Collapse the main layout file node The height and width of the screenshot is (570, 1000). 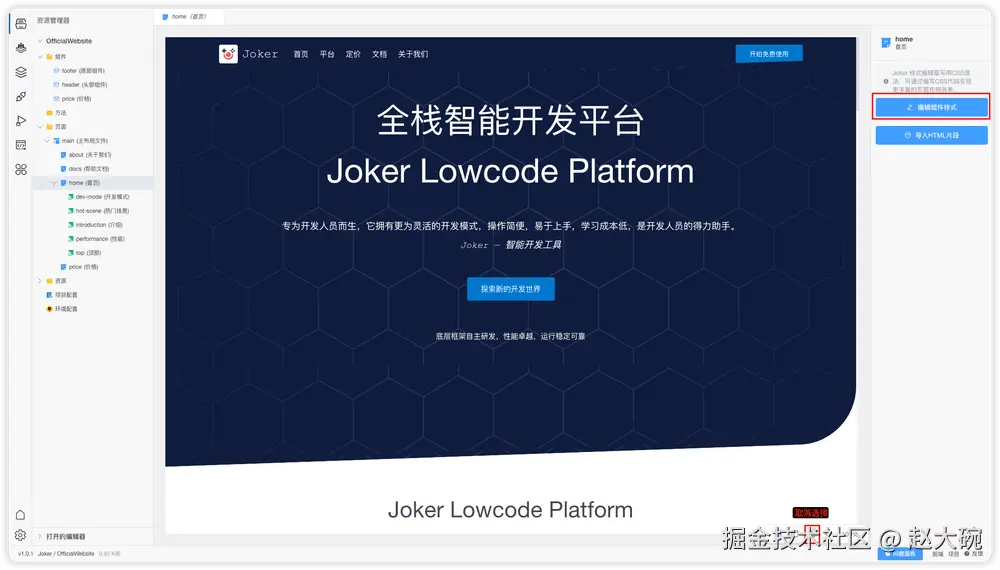click(47, 141)
